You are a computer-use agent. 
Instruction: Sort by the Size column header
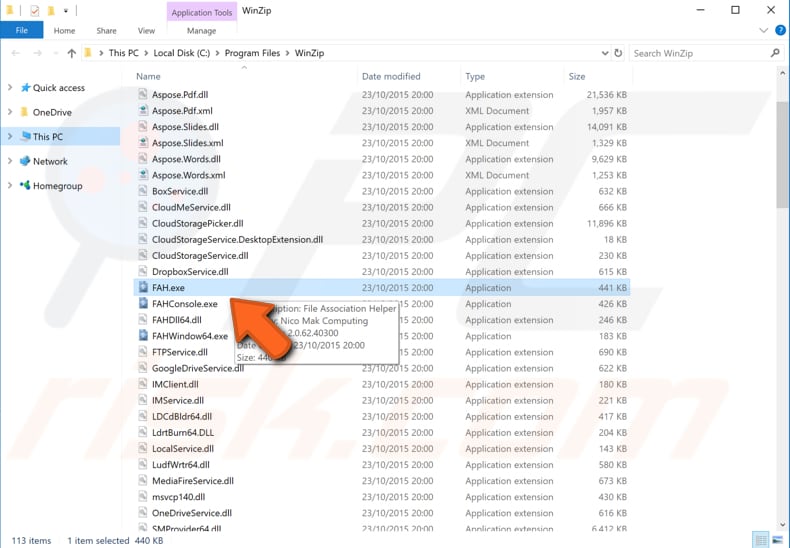coord(577,77)
